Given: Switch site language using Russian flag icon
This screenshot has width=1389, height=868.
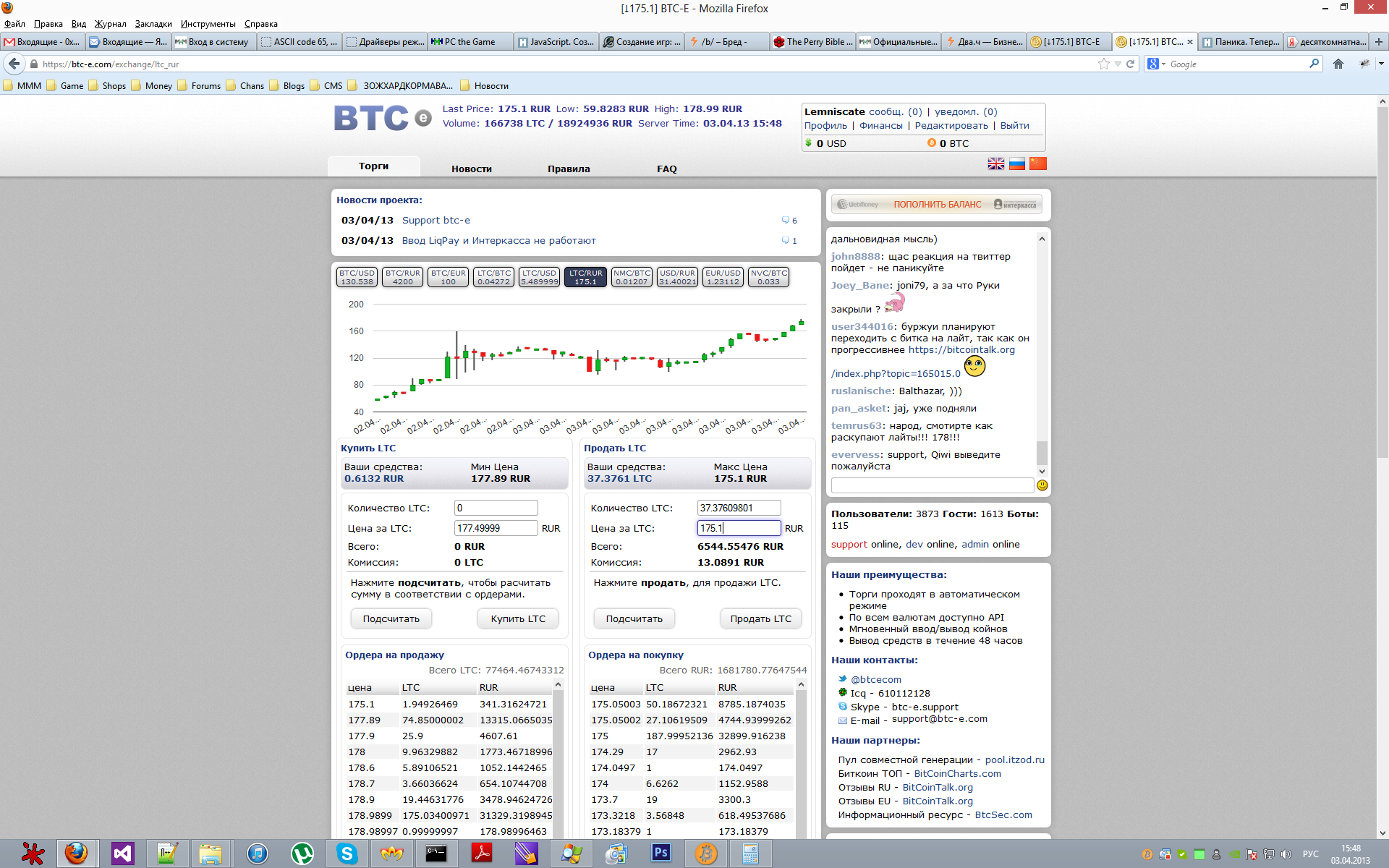Looking at the screenshot, I should [1016, 163].
